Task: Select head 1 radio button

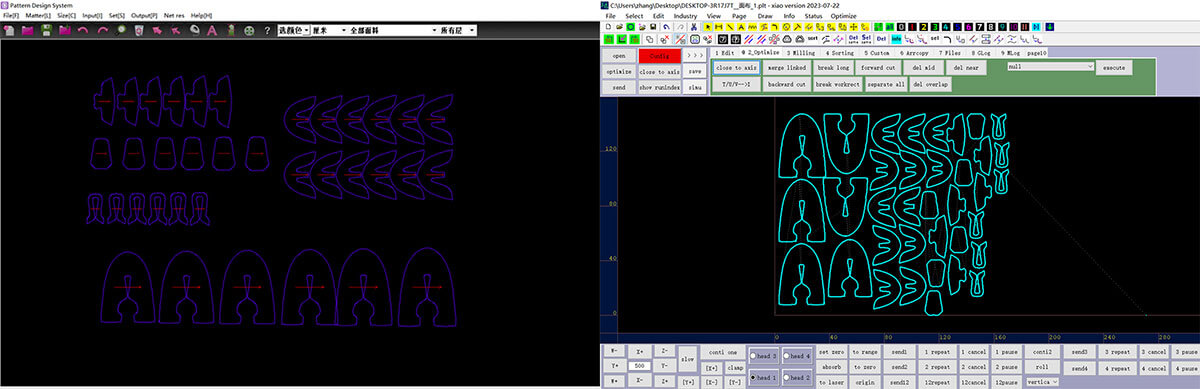Action: (764, 378)
